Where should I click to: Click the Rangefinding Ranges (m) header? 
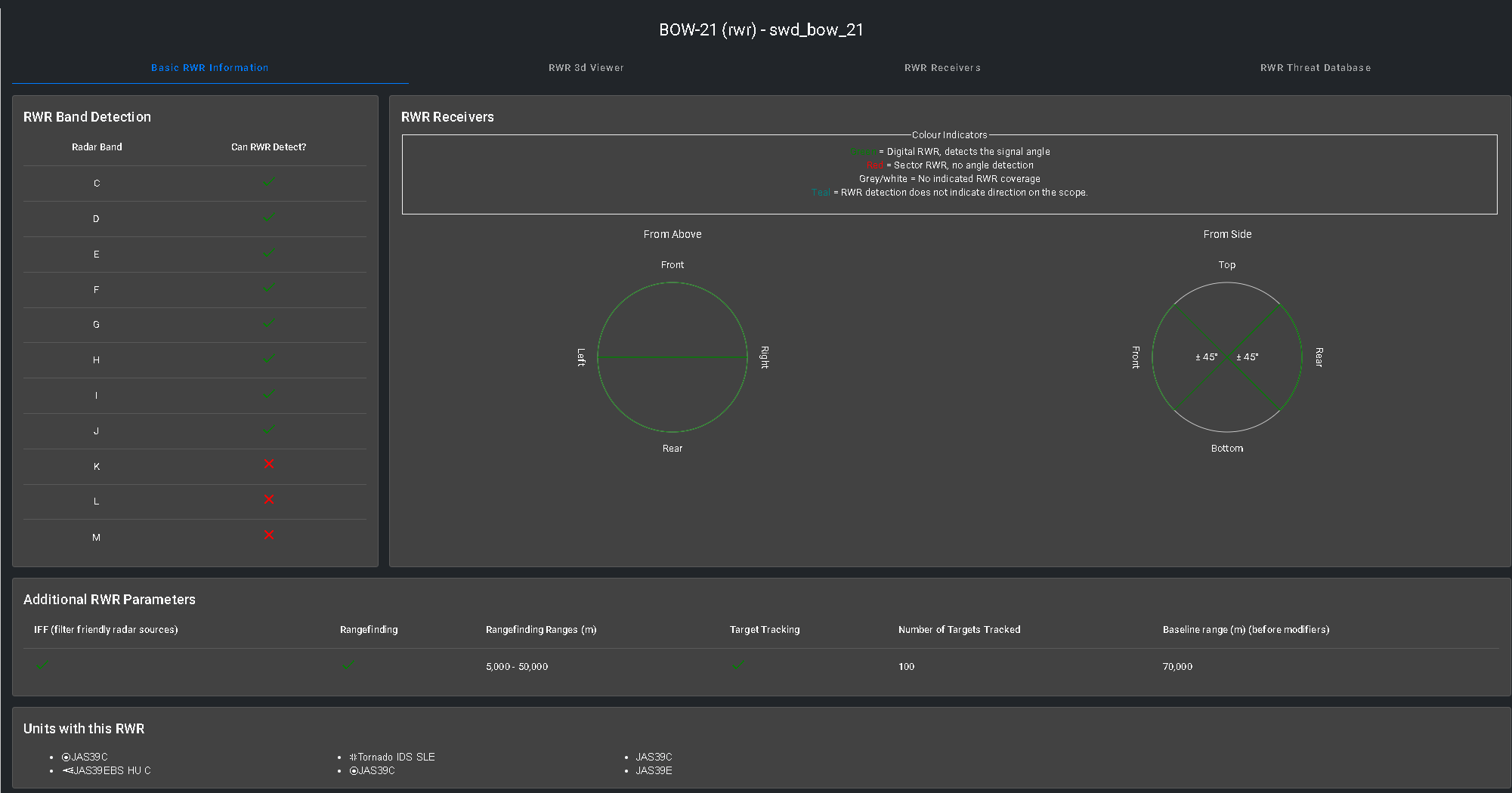(x=541, y=630)
